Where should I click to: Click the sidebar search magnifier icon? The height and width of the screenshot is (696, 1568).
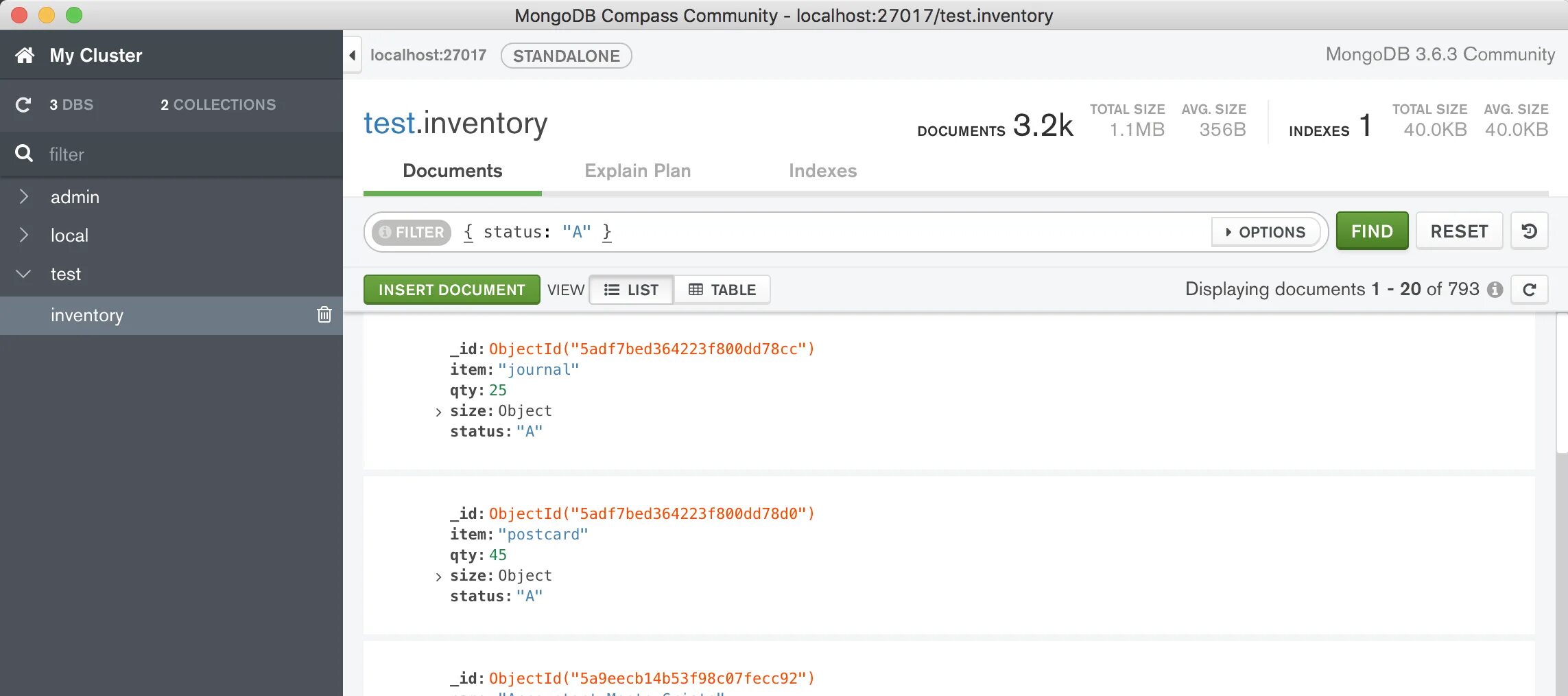(24, 154)
